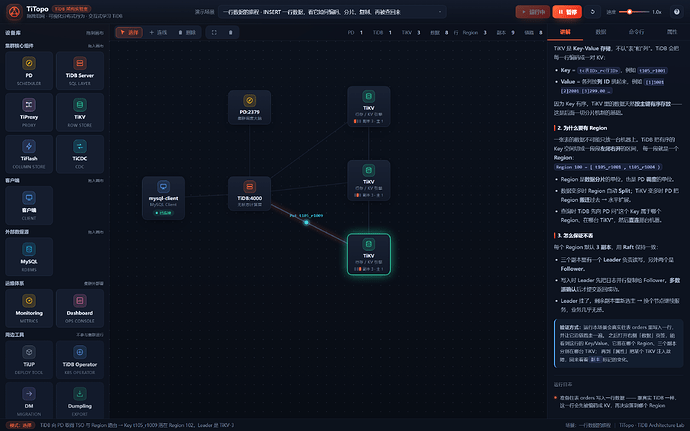Open the first explanation tab in right panel
690x431 pixels.
pos(565,32)
